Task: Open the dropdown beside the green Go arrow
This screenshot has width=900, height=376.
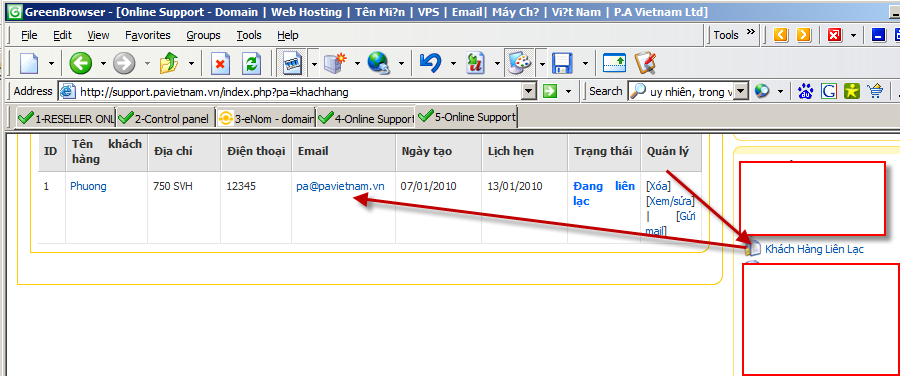Action: tap(568, 91)
